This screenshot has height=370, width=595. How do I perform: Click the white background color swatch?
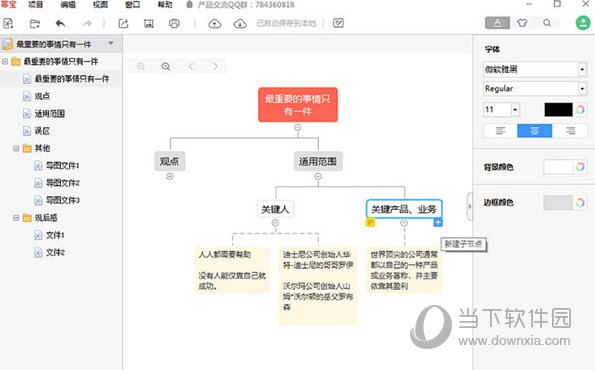tap(558, 167)
